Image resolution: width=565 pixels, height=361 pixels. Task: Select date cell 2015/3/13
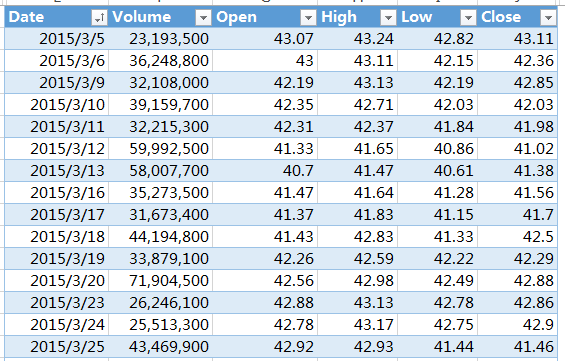(57, 170)
